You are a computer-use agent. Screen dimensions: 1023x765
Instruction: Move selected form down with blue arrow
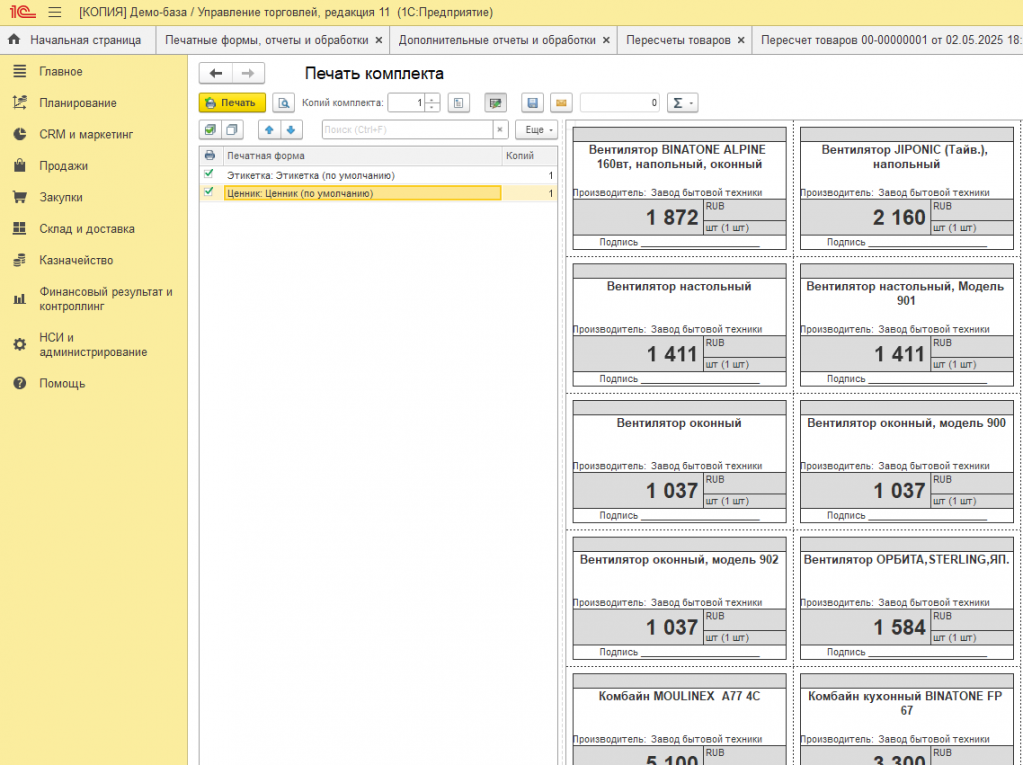pyautogui.click(x=291, y=130)
